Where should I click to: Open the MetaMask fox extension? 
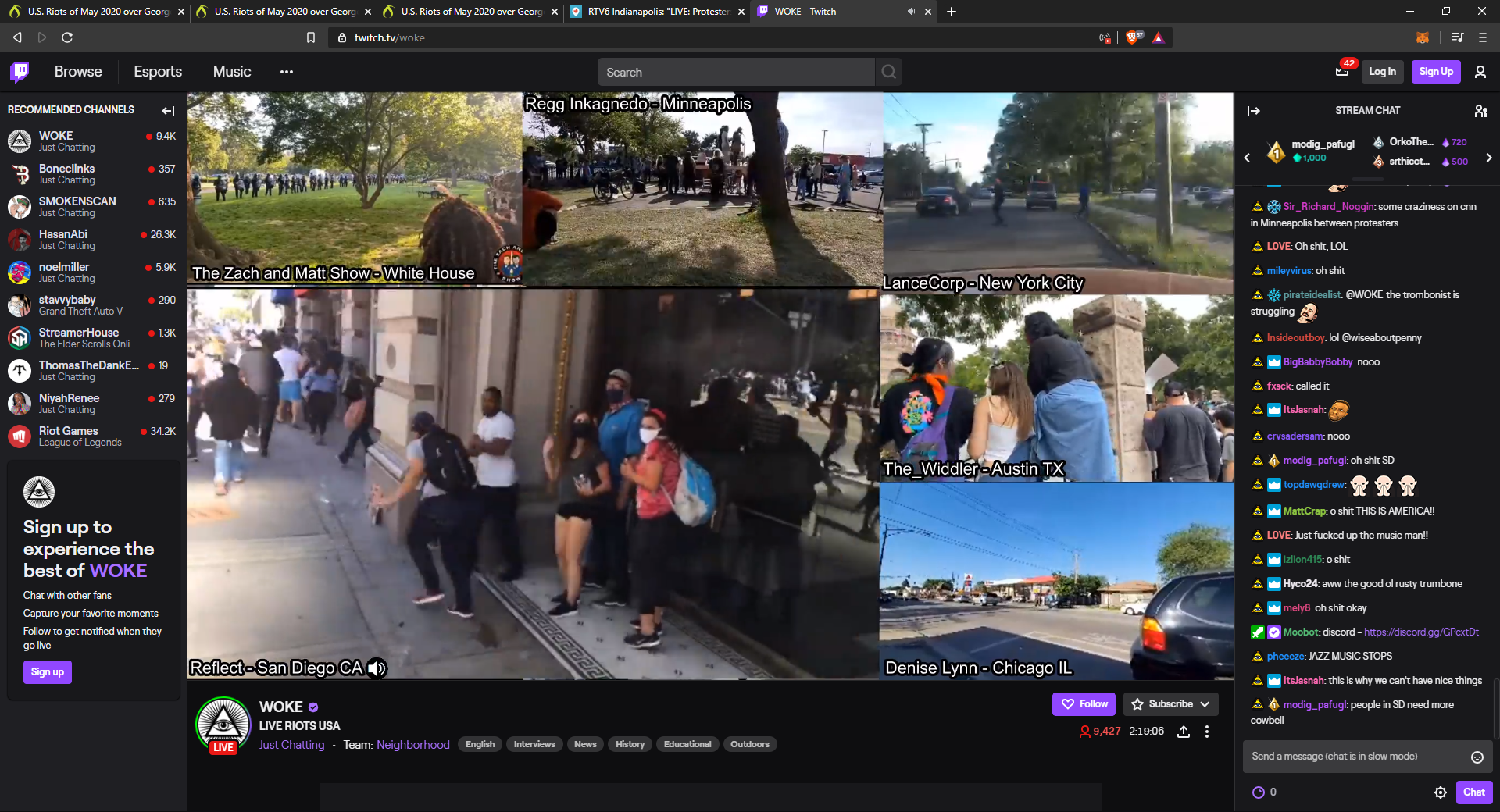coord(1423,37)
